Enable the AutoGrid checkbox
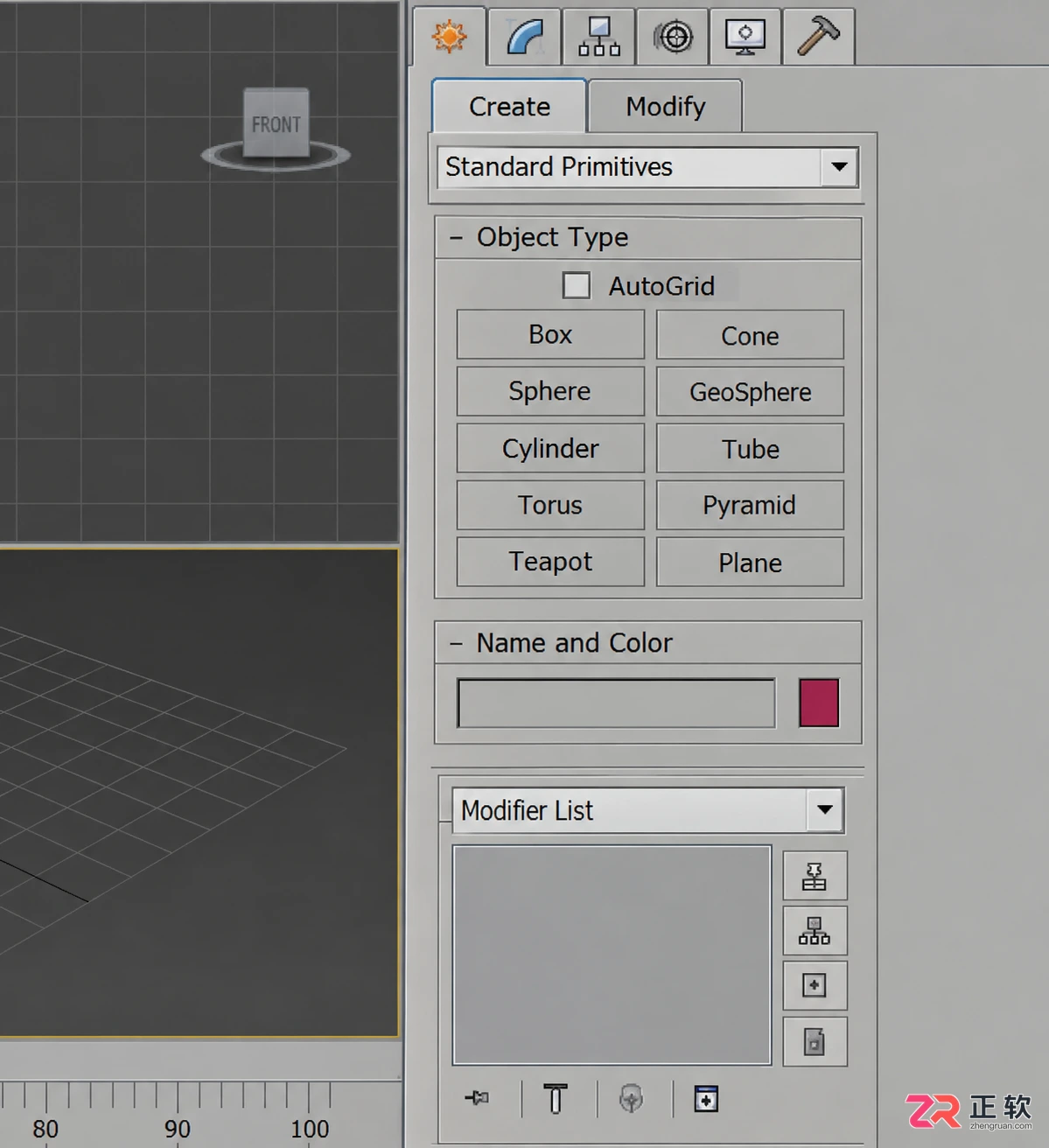Viewport: 1049px width, 1148px height. pos(576,285)
